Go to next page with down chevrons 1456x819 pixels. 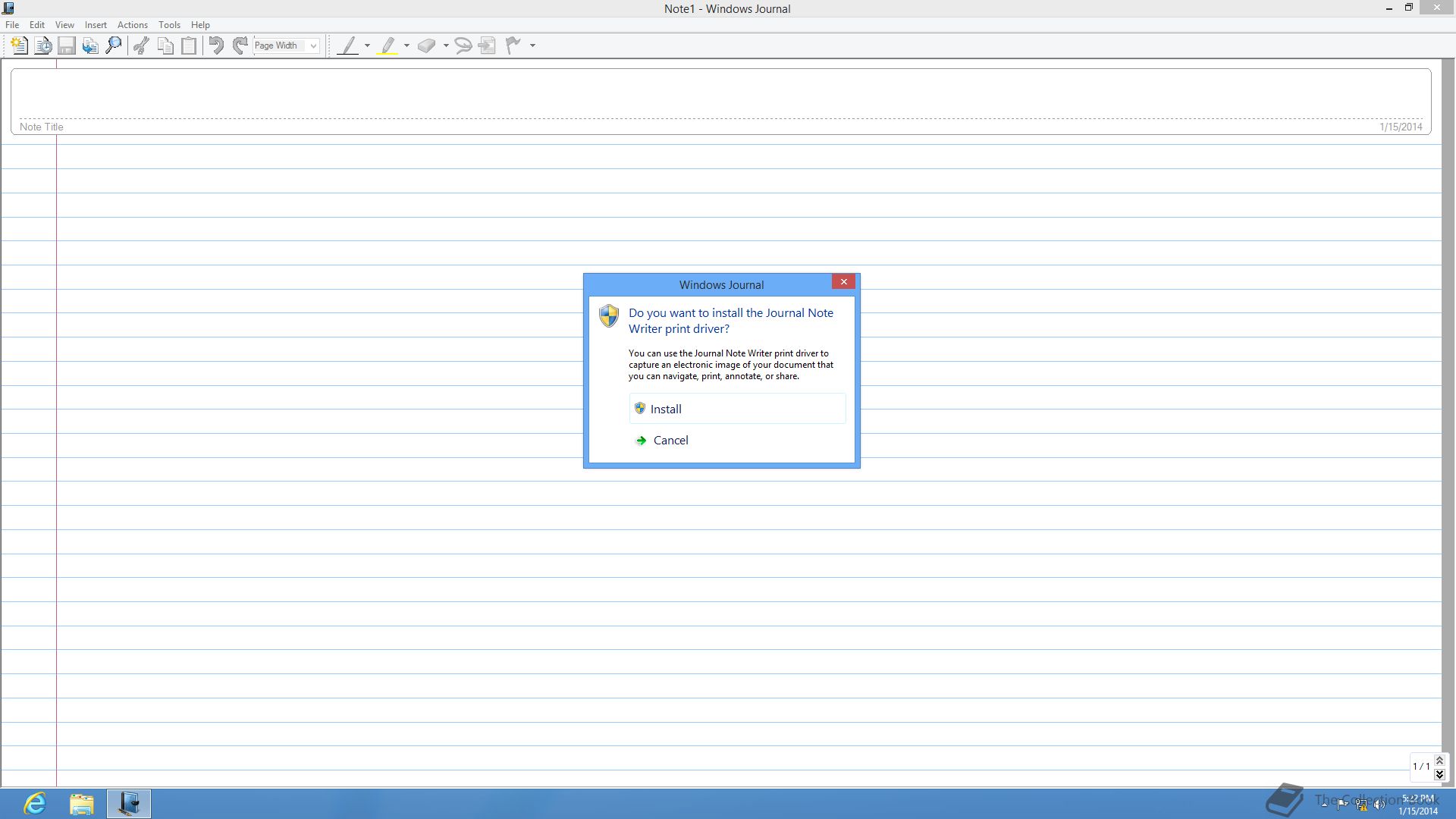(1439, 774)
